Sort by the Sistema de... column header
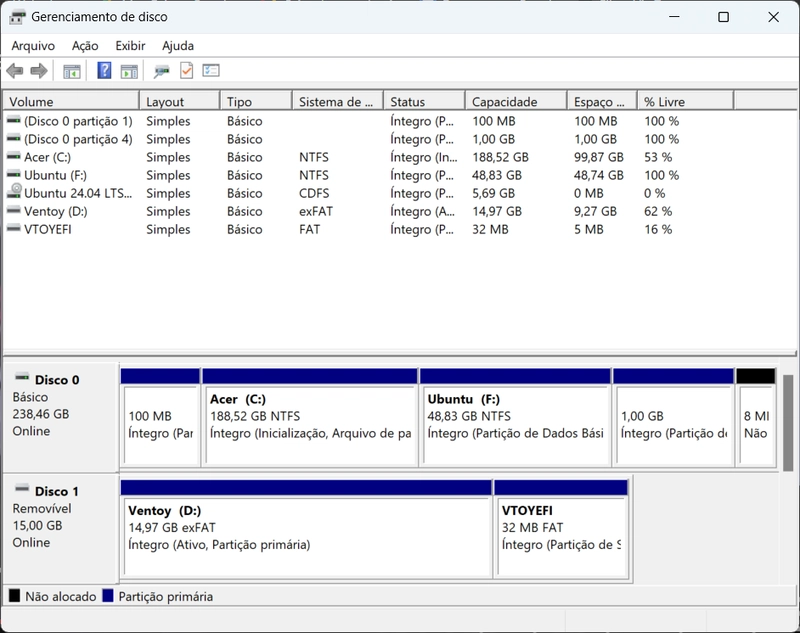The width and height of the screenshot is (800, 633). click(338, 102)
